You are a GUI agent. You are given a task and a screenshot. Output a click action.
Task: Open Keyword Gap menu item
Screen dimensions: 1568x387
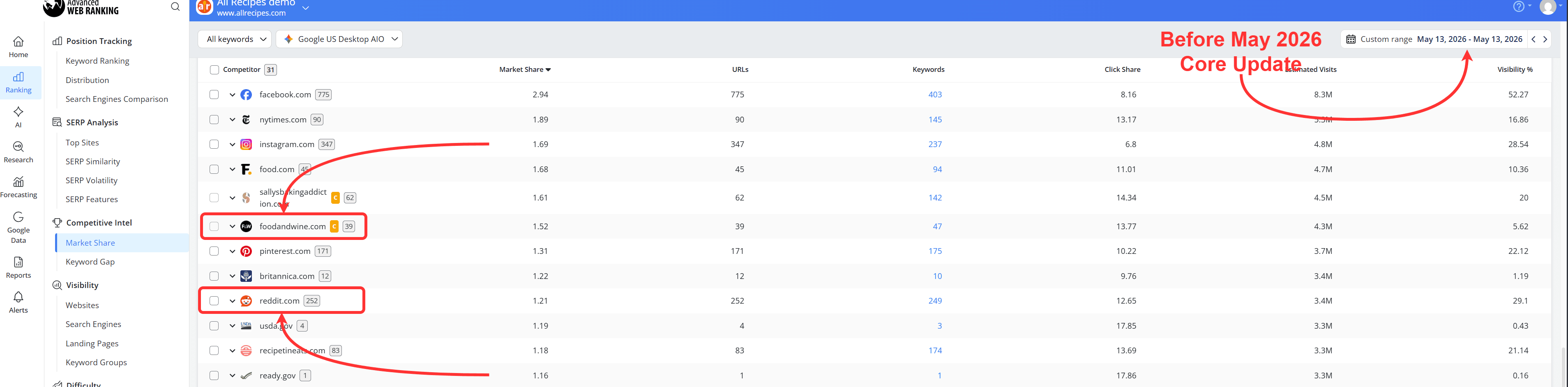[x=90, y=262]
